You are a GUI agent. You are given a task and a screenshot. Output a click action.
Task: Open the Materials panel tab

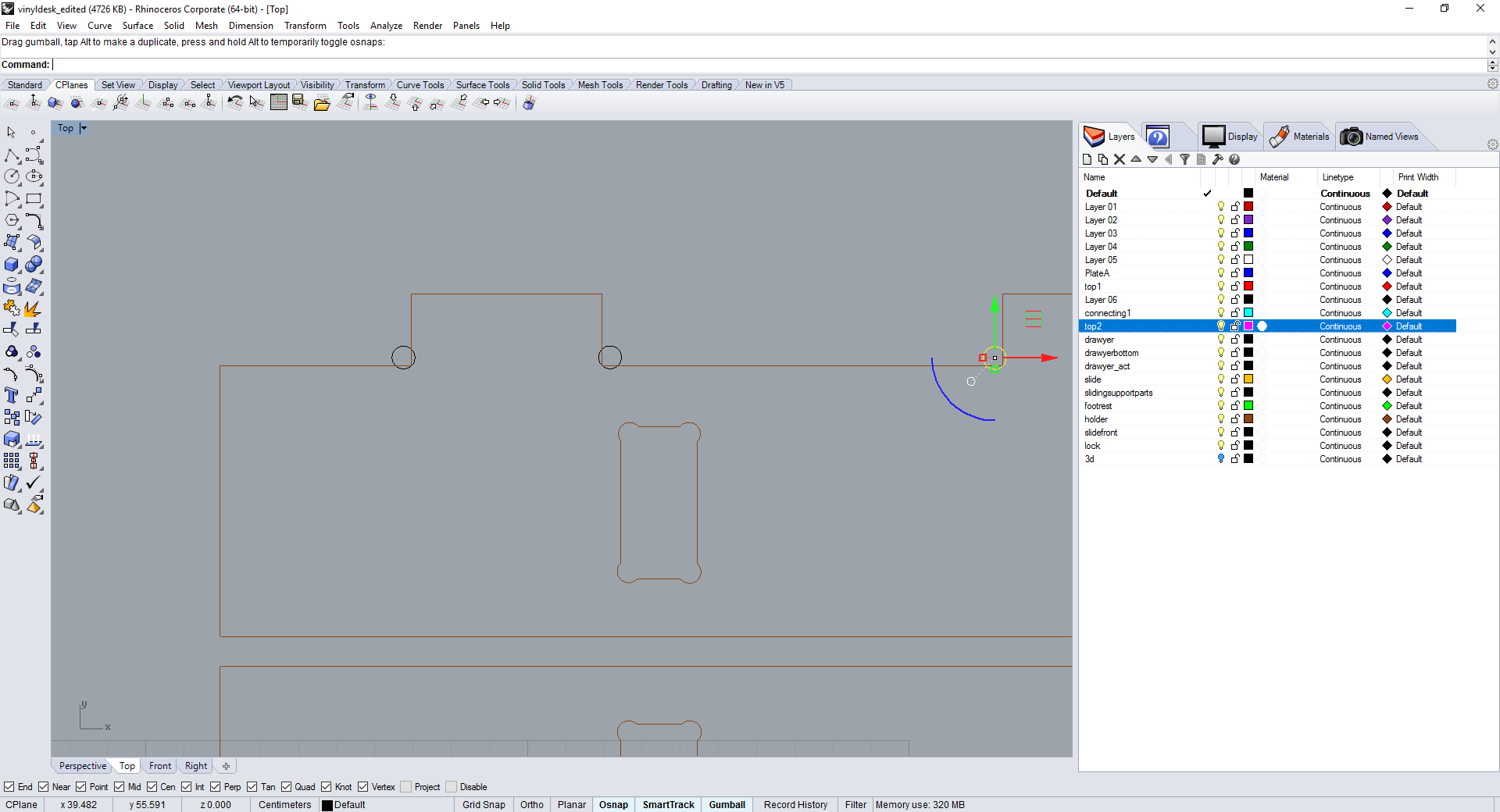1299,137
